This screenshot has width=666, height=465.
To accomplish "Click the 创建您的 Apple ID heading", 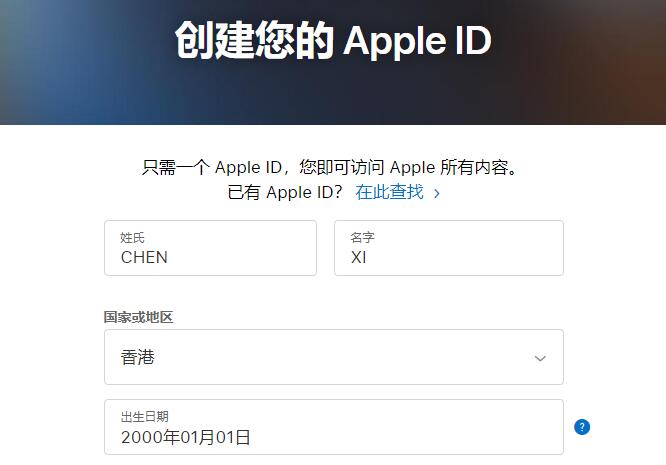I will click(x=333, y=40).
